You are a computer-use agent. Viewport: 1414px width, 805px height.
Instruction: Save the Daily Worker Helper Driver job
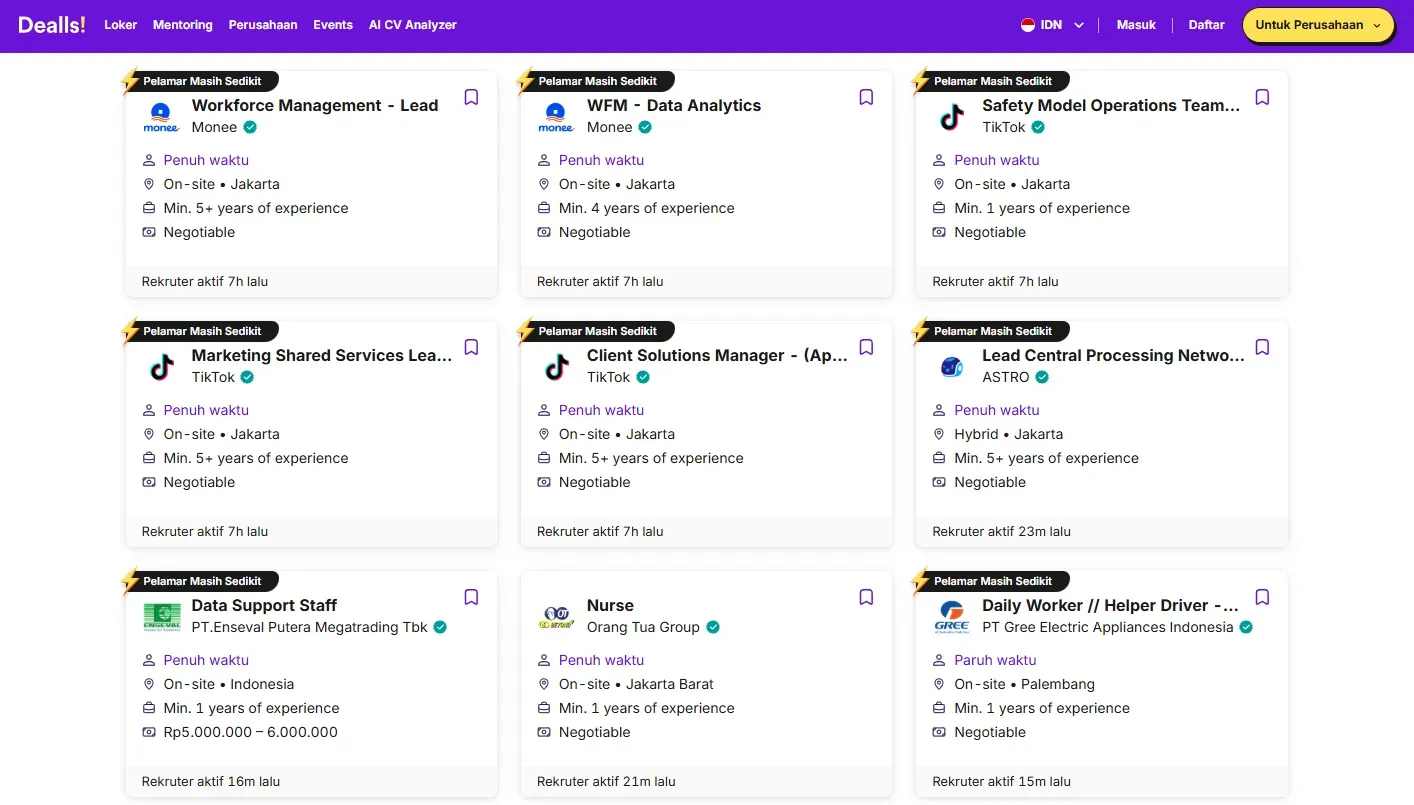[1262, 597]
